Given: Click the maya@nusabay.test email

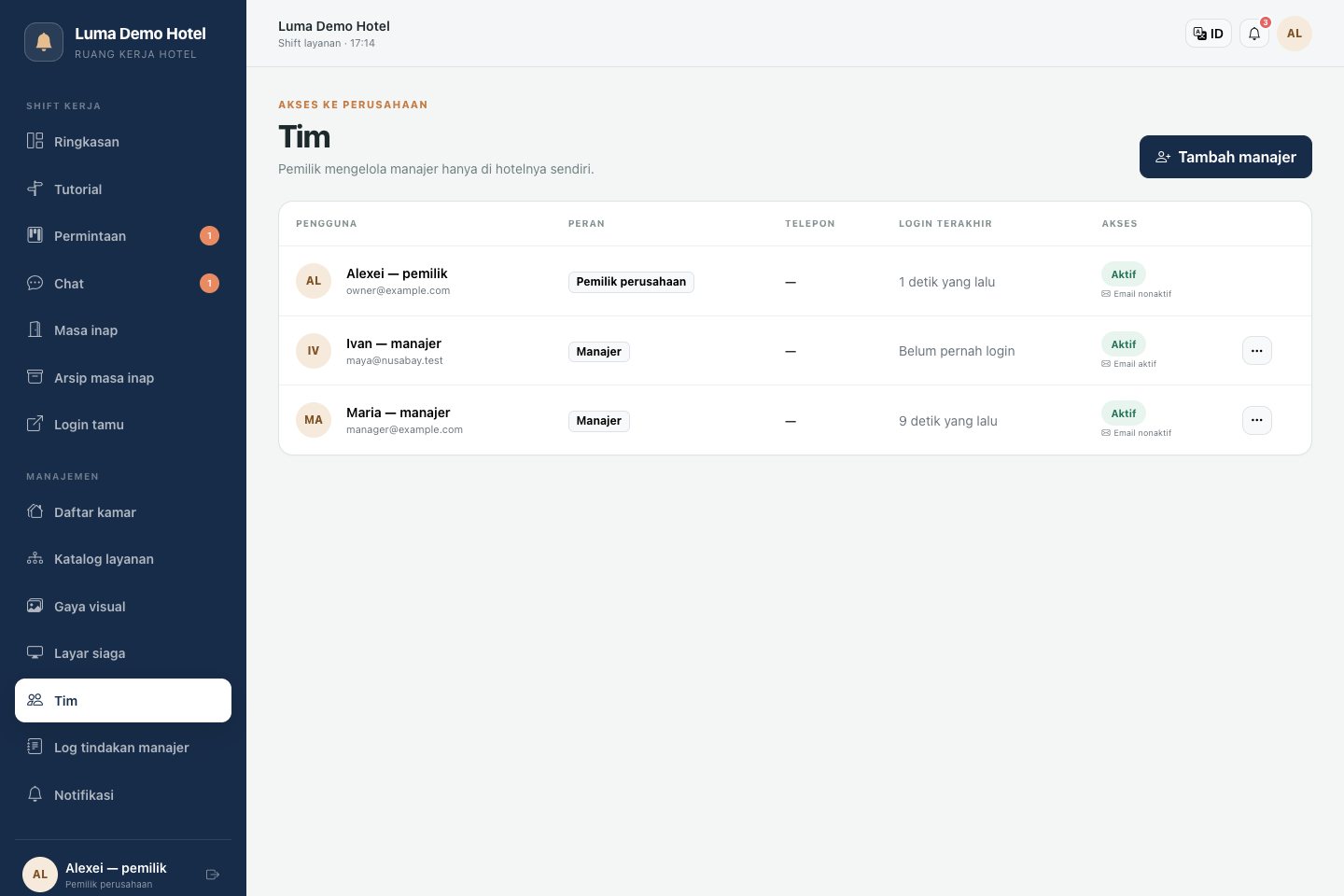Looking at the screenshot, I should point(395,360).
